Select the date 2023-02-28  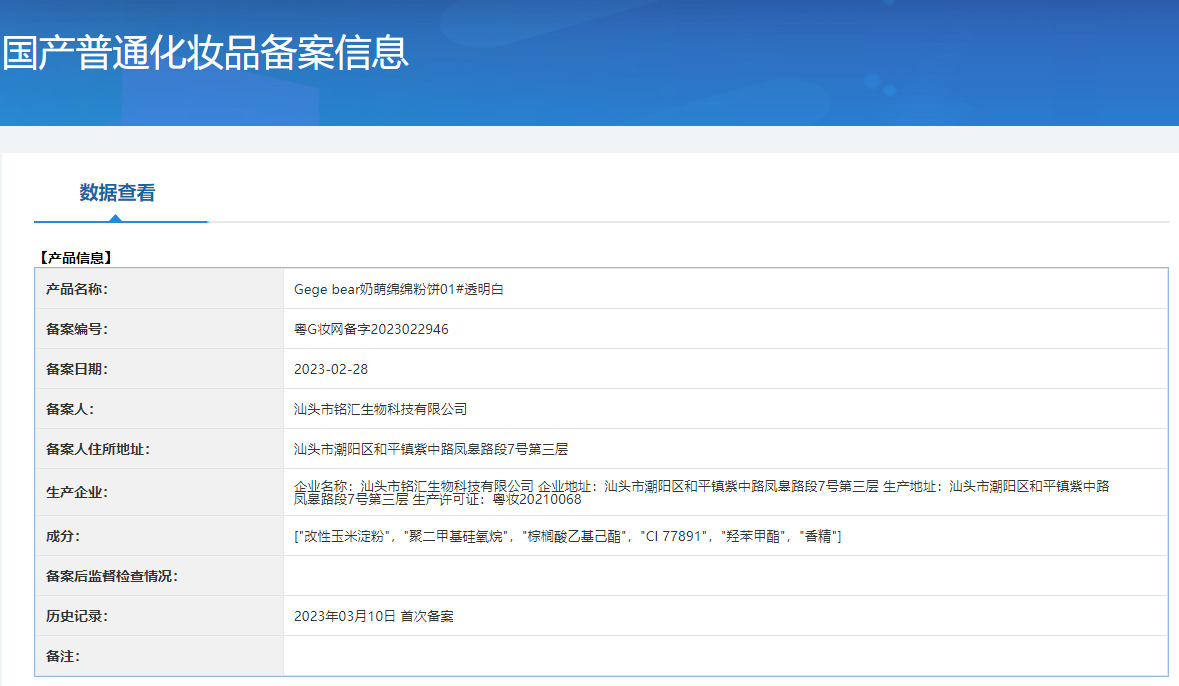(x=331, y=369)
